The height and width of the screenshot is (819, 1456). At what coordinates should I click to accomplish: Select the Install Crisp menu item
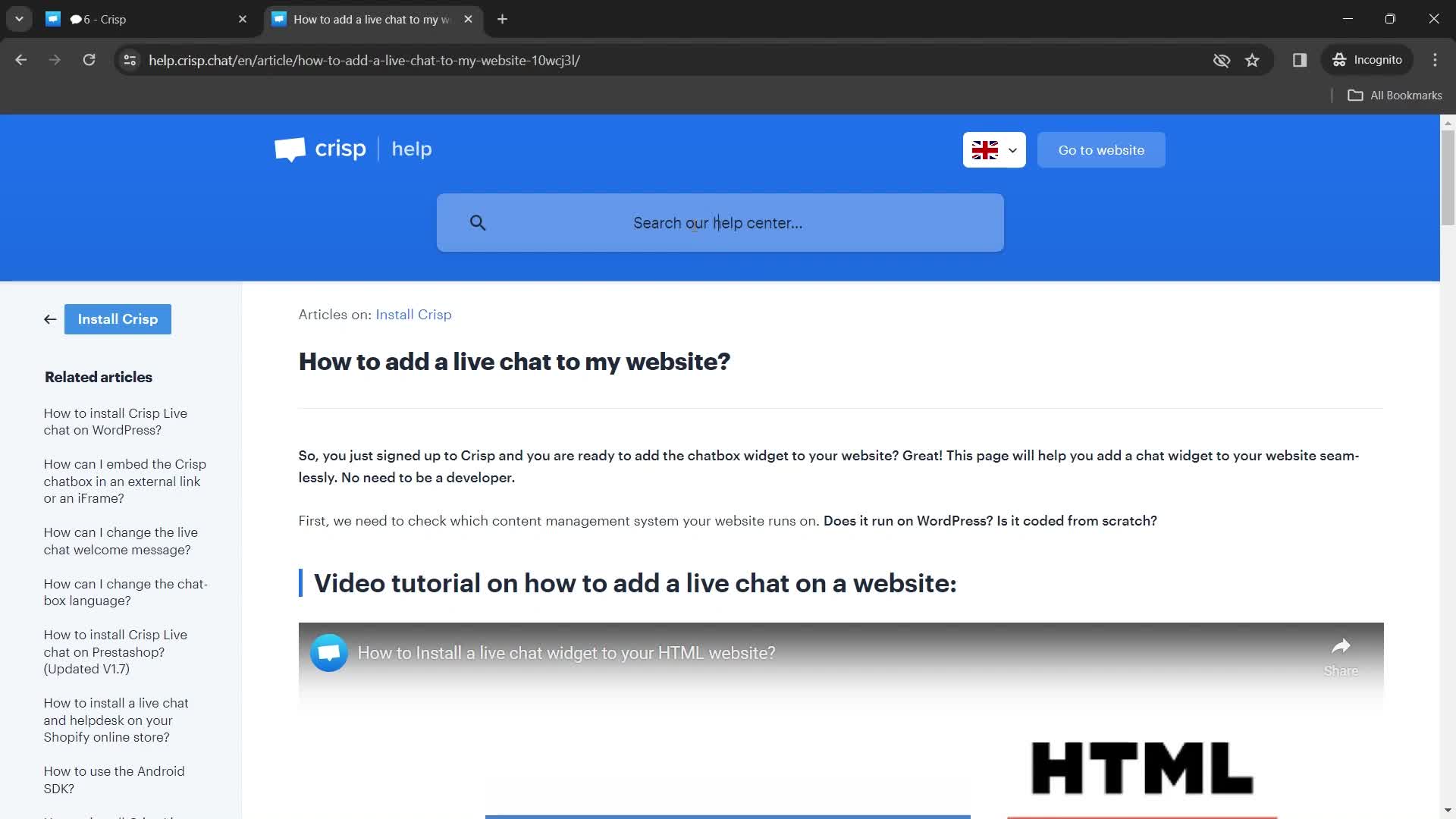click(117, 319)
